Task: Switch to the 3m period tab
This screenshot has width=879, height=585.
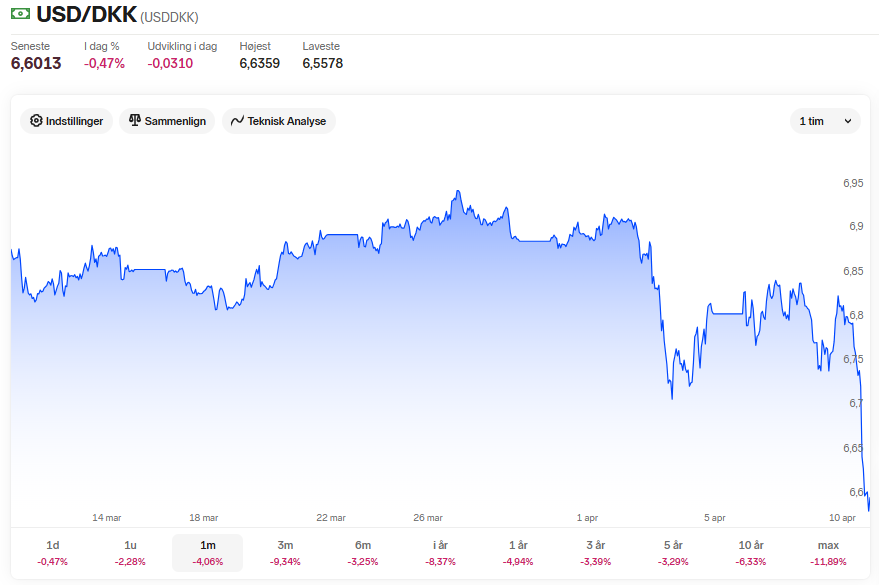Action: [x=285, y=552]
